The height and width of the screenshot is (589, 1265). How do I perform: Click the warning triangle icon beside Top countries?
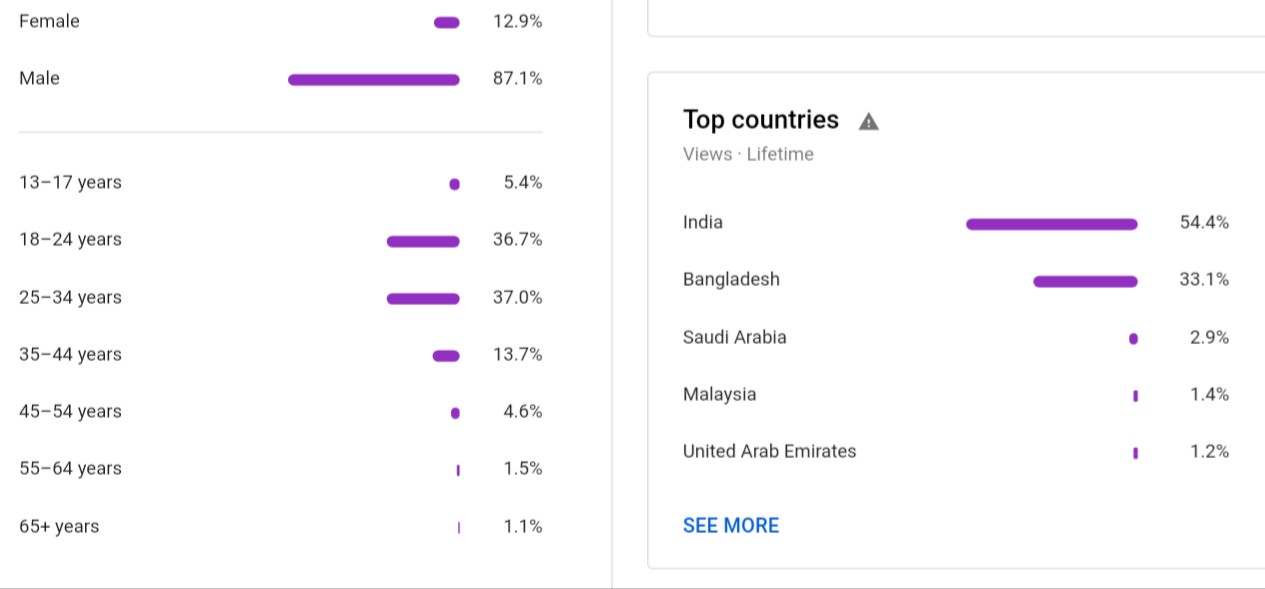pyautogui.click(x=869, y=122)
